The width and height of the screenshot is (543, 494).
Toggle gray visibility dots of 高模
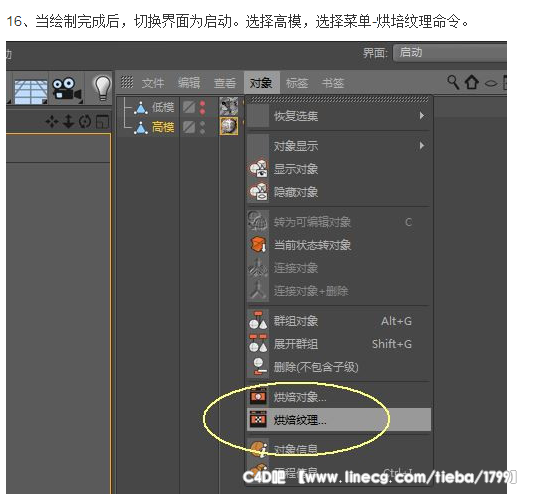tap(203, 127)
